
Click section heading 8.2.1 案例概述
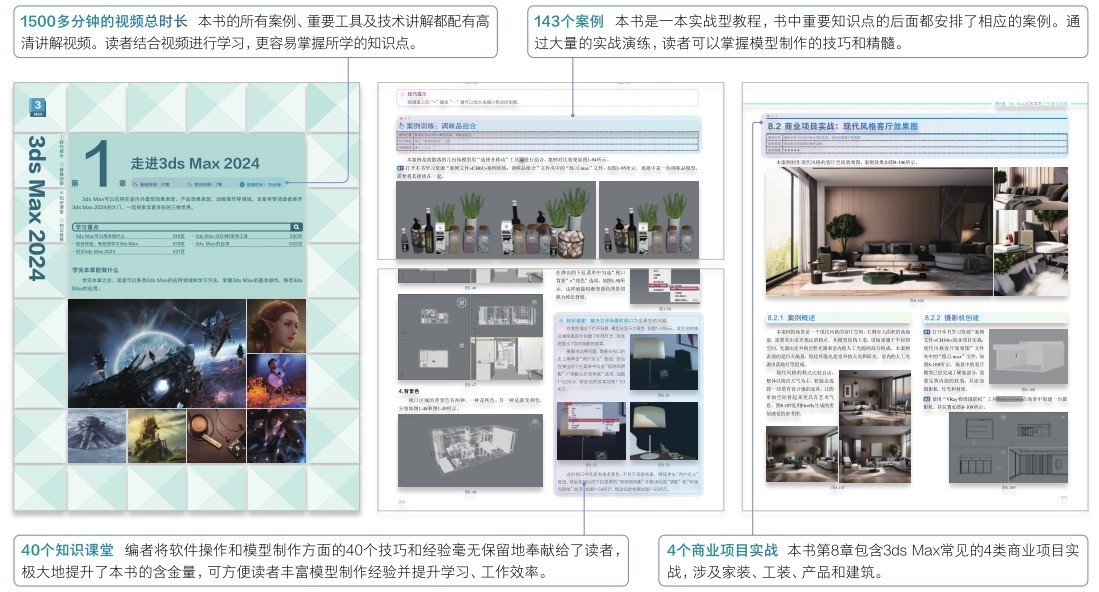(x=791, y=317)
